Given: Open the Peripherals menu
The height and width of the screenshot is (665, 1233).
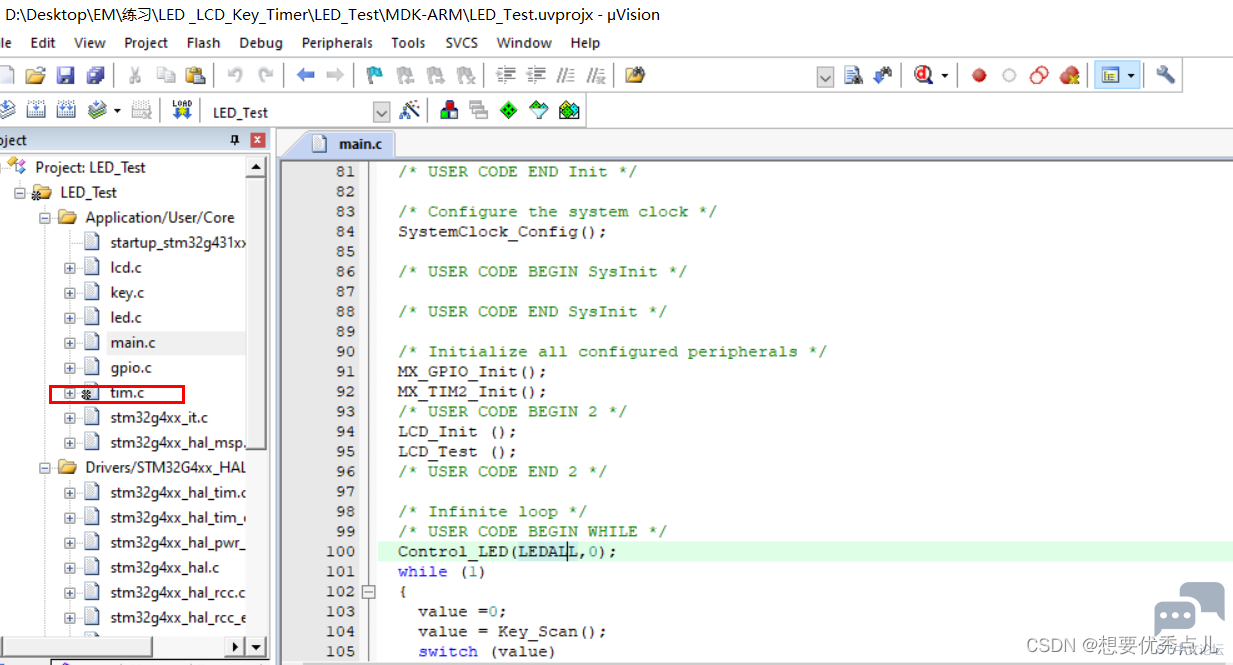Looking at the screenshot, I should point(337,43).
